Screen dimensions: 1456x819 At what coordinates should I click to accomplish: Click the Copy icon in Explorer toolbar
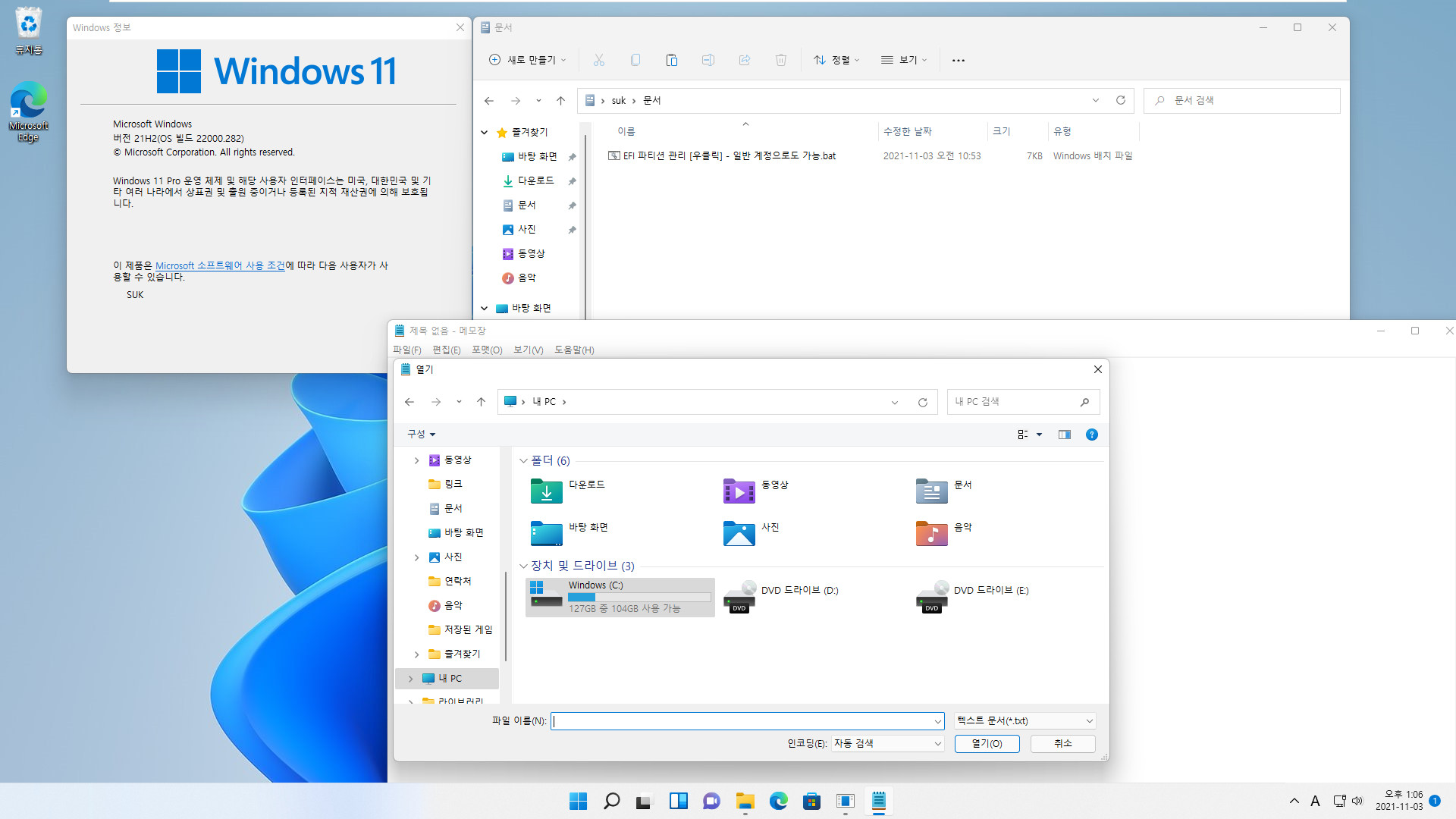click(635, 60)
